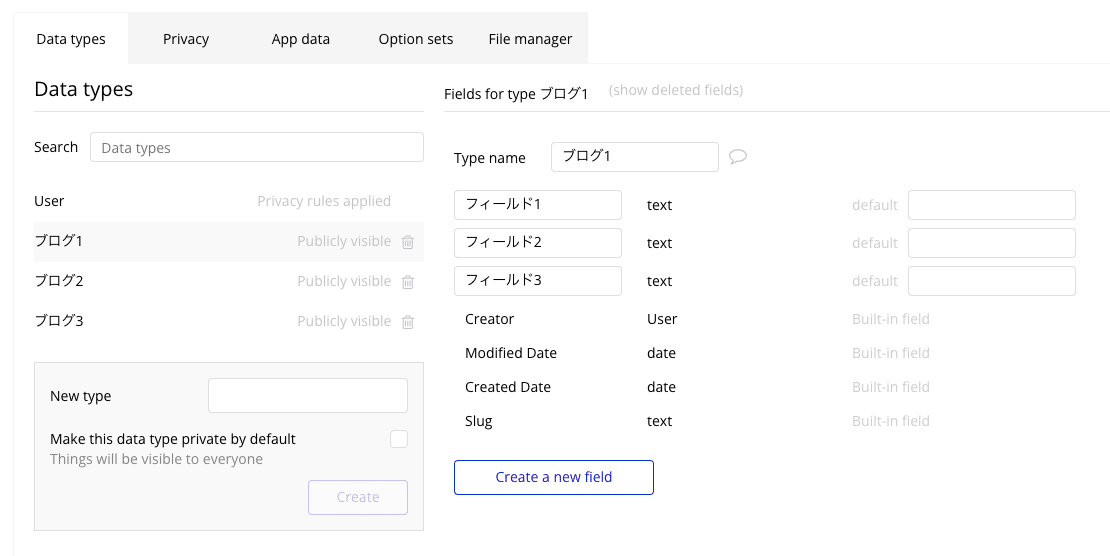Focus the Data types search box
The height and width of the screenshot is (556, 1110).
[x=257, y=147]
